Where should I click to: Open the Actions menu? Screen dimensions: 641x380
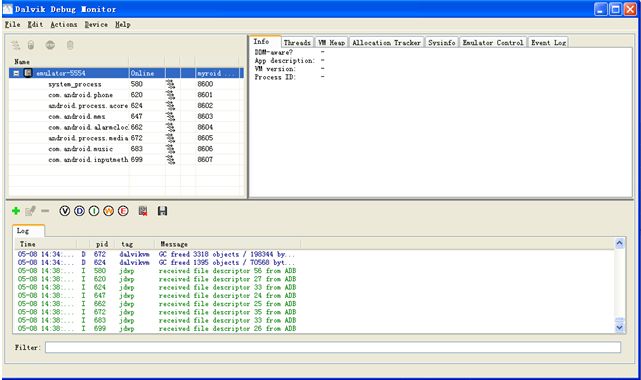click(64, 25)
